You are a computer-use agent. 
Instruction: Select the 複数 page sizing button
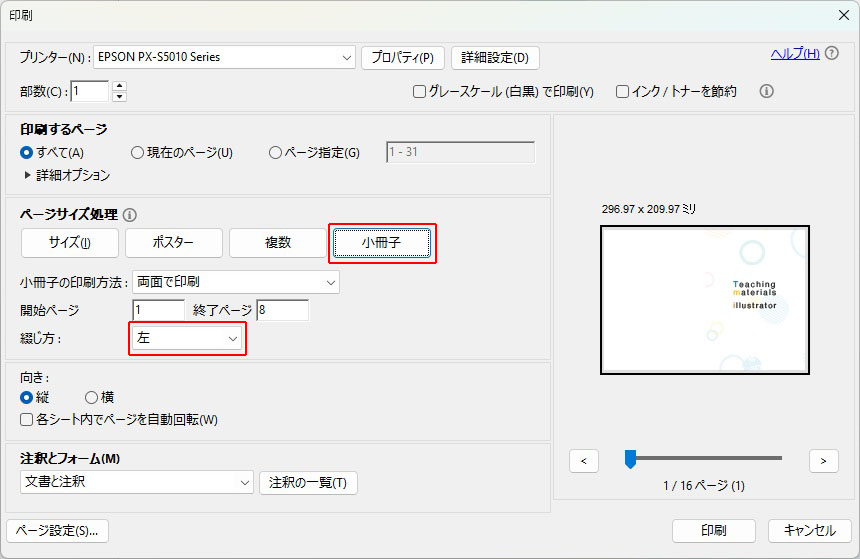278,242
